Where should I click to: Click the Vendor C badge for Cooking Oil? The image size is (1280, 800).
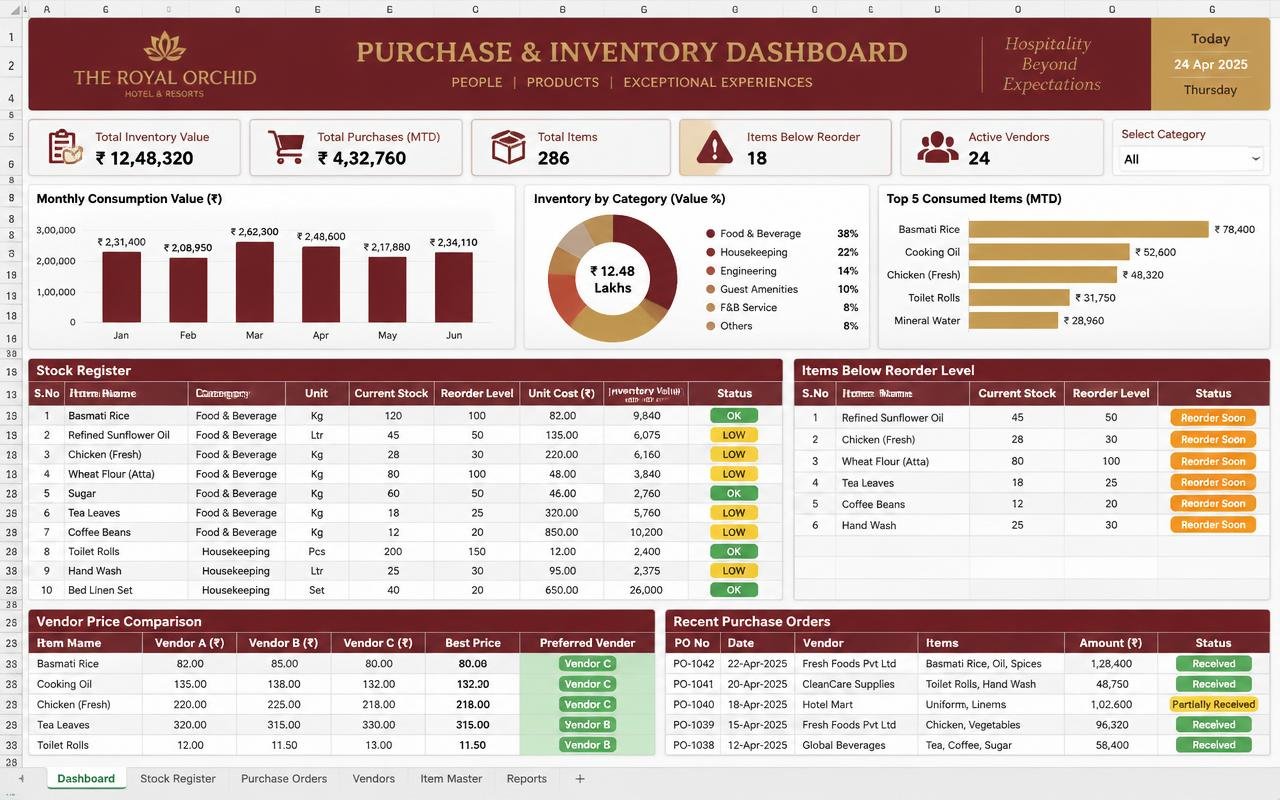pyautogui.click(x=587, y=684)
